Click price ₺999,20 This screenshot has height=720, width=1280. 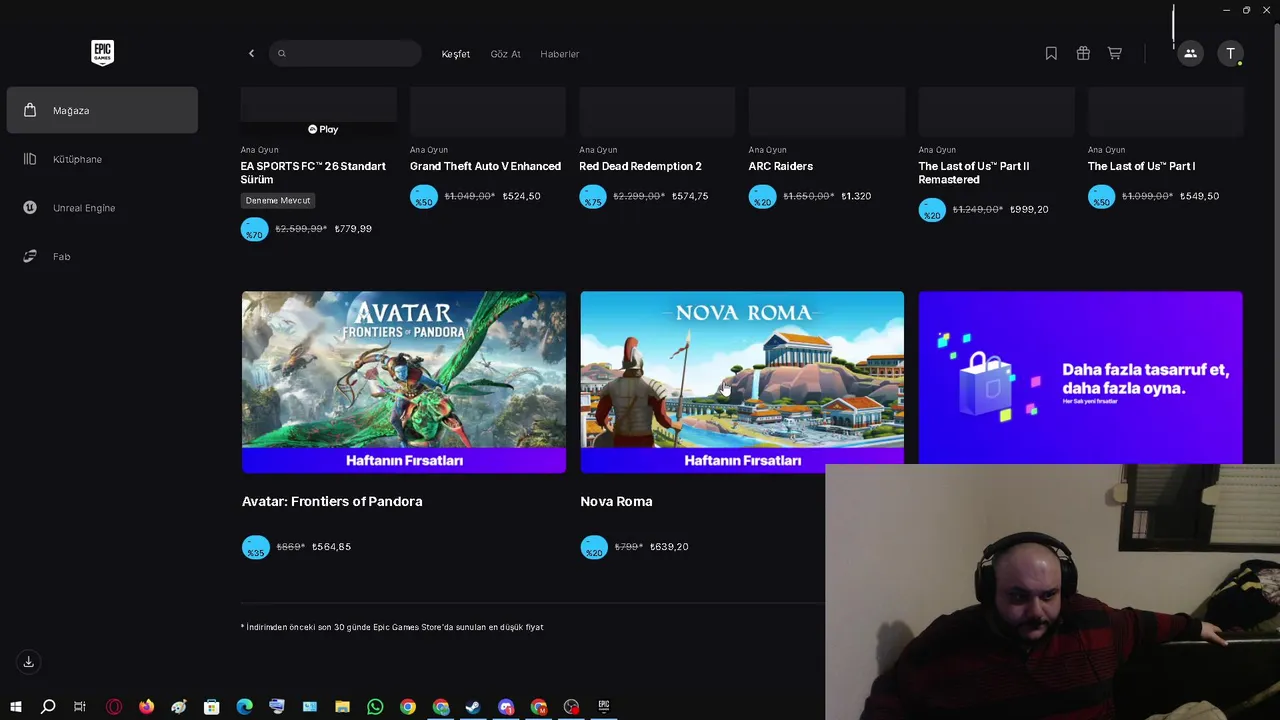pos(1029,210)
